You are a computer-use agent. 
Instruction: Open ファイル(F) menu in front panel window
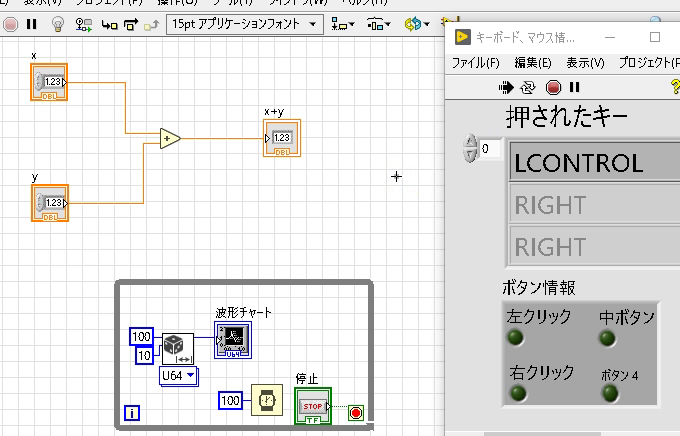click(x=476, y=63)
